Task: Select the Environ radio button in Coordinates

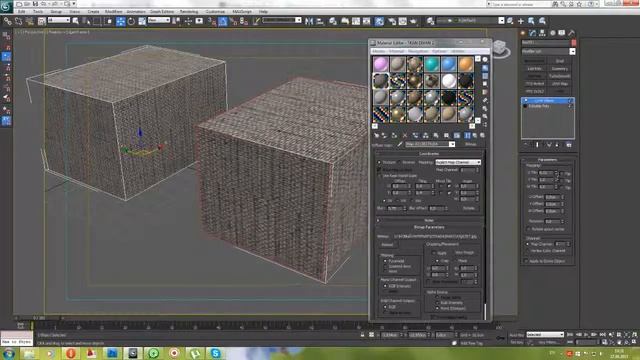Action: 400,162
